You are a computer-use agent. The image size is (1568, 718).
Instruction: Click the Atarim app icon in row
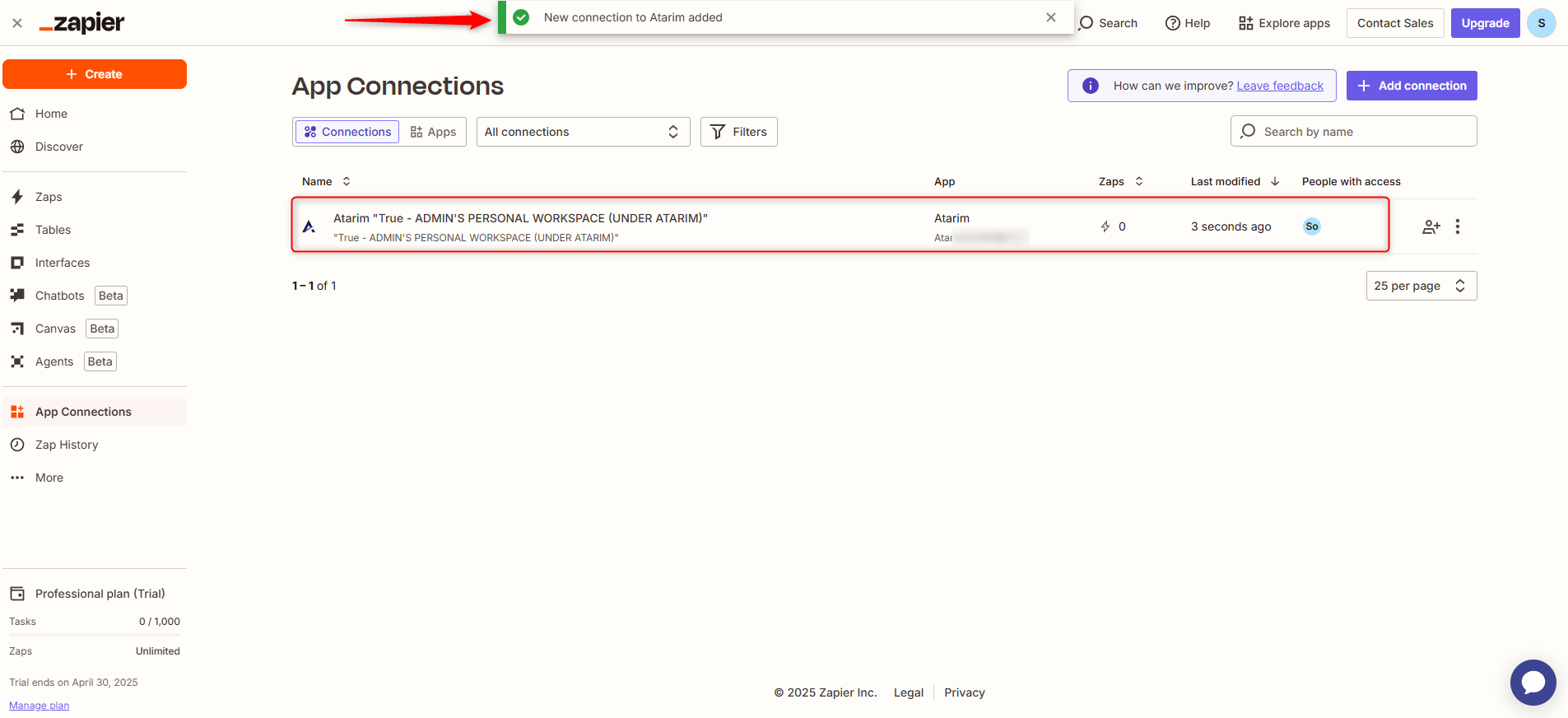(x=309, y=226)
